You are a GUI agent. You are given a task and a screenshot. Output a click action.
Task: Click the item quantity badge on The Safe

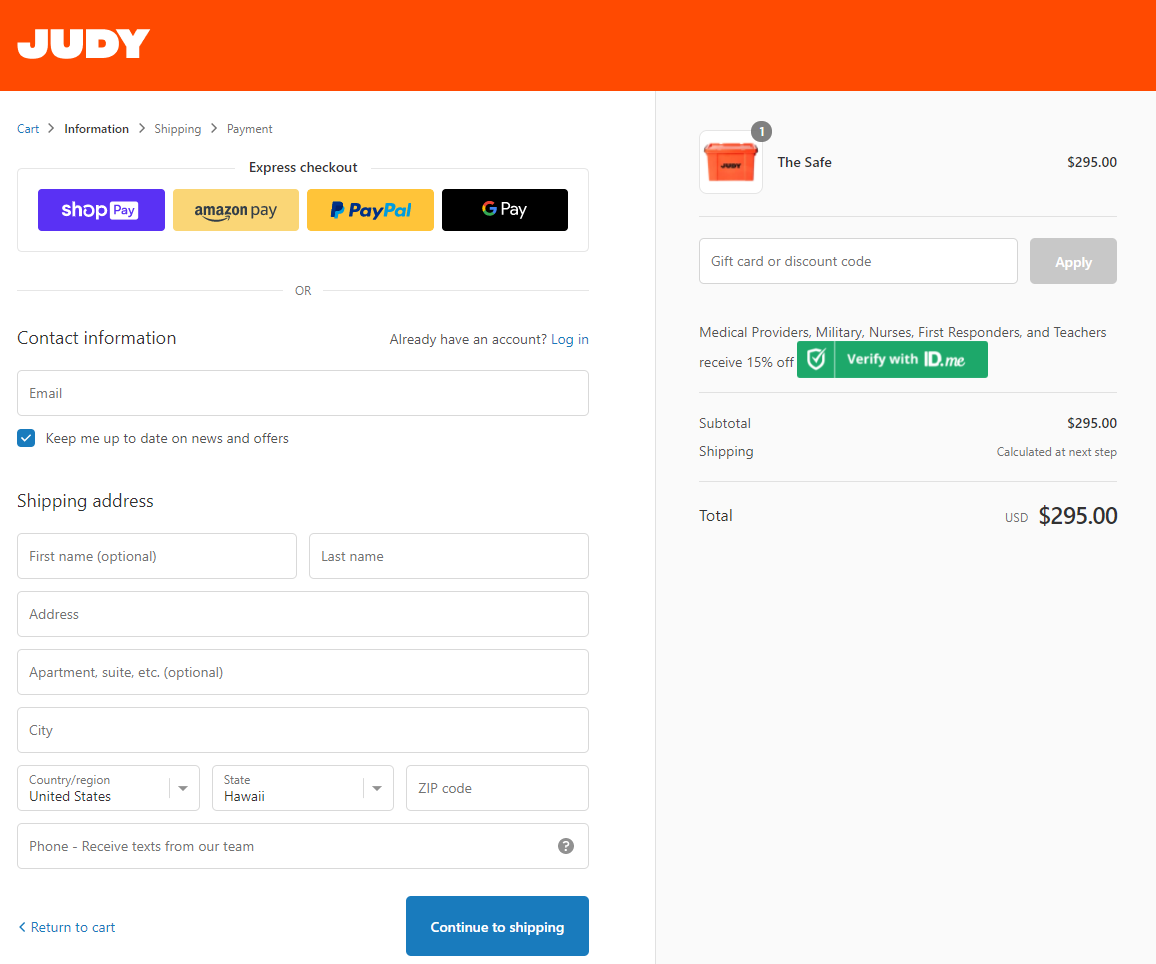(762, 132)
